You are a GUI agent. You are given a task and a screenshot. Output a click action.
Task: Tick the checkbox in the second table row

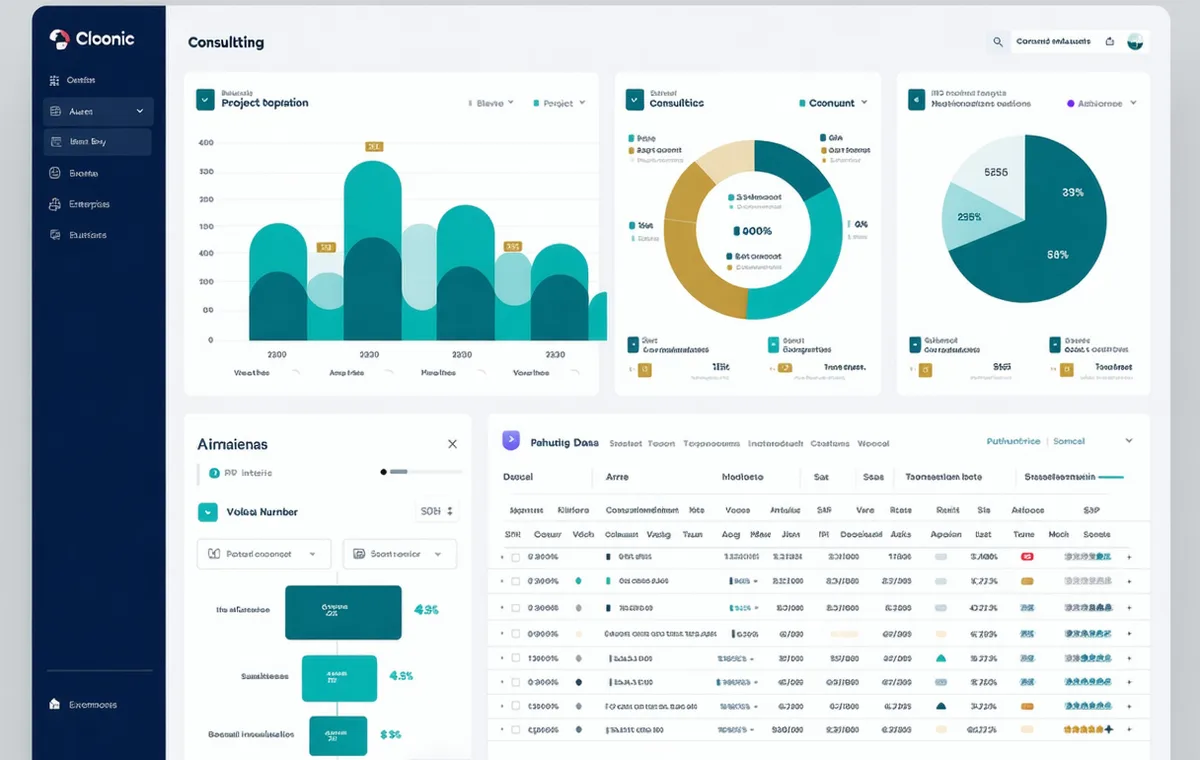[x=516, y=581]
